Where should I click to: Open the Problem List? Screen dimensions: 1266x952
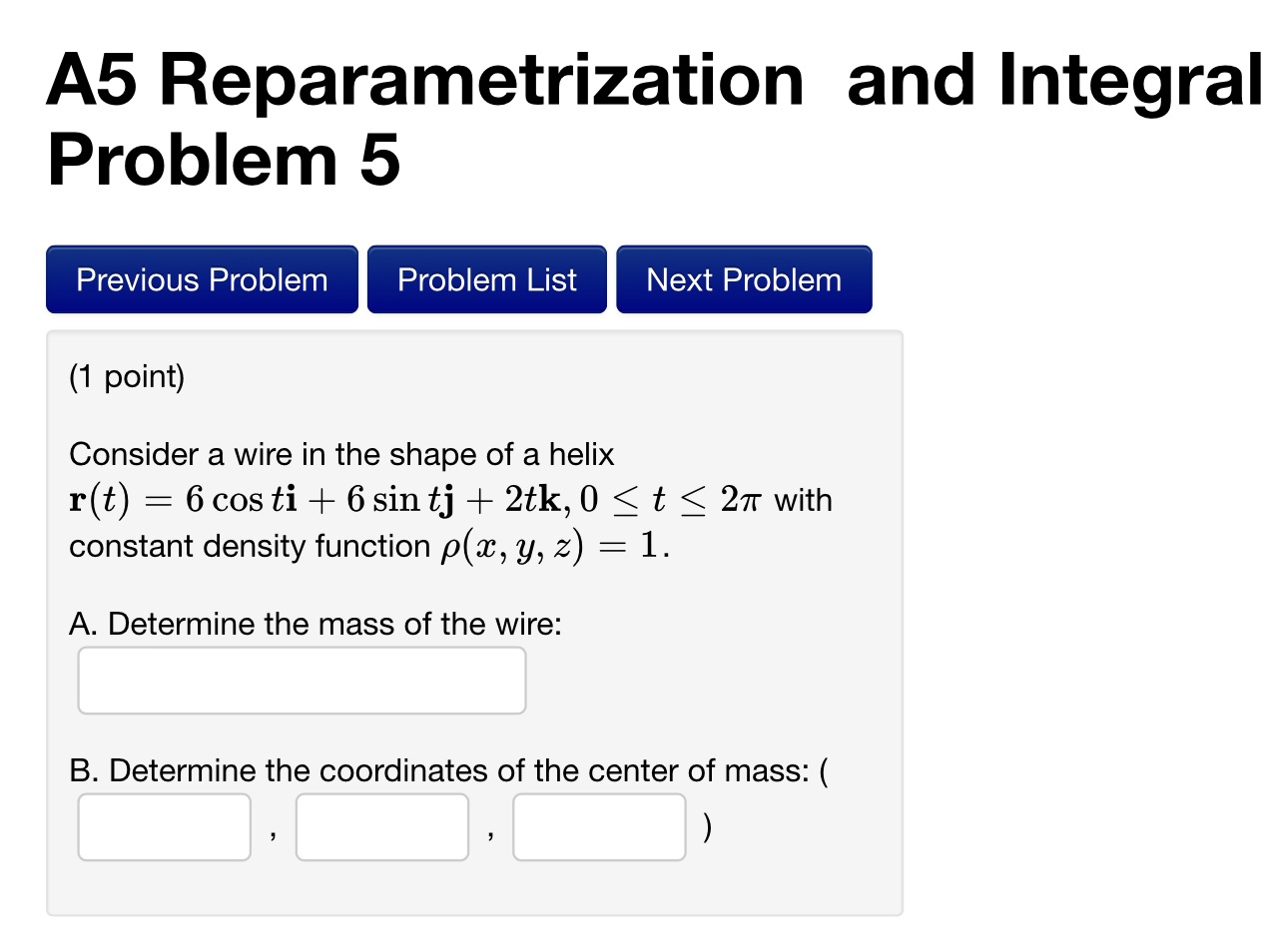[486, 279]
